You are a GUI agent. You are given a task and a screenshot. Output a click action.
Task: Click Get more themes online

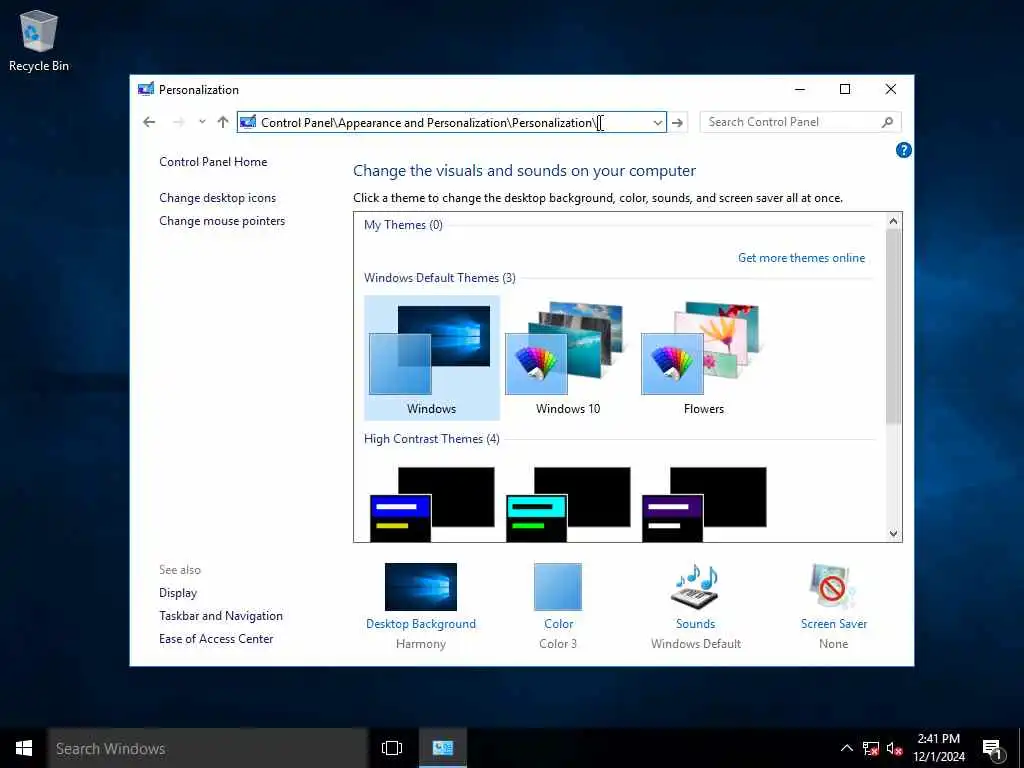click(x=801, y=258)
